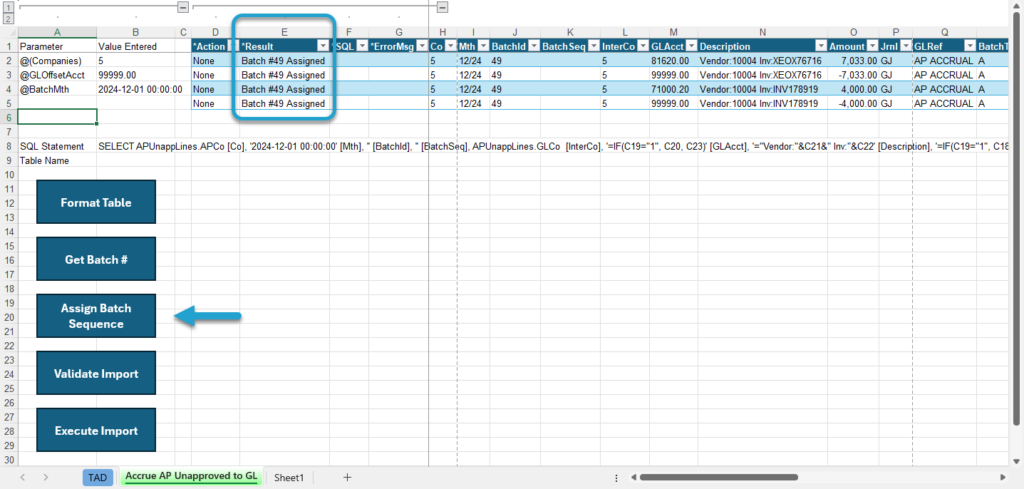Open the GLRef column filter dropdown
1024x489 pixels.
(969, 46)
